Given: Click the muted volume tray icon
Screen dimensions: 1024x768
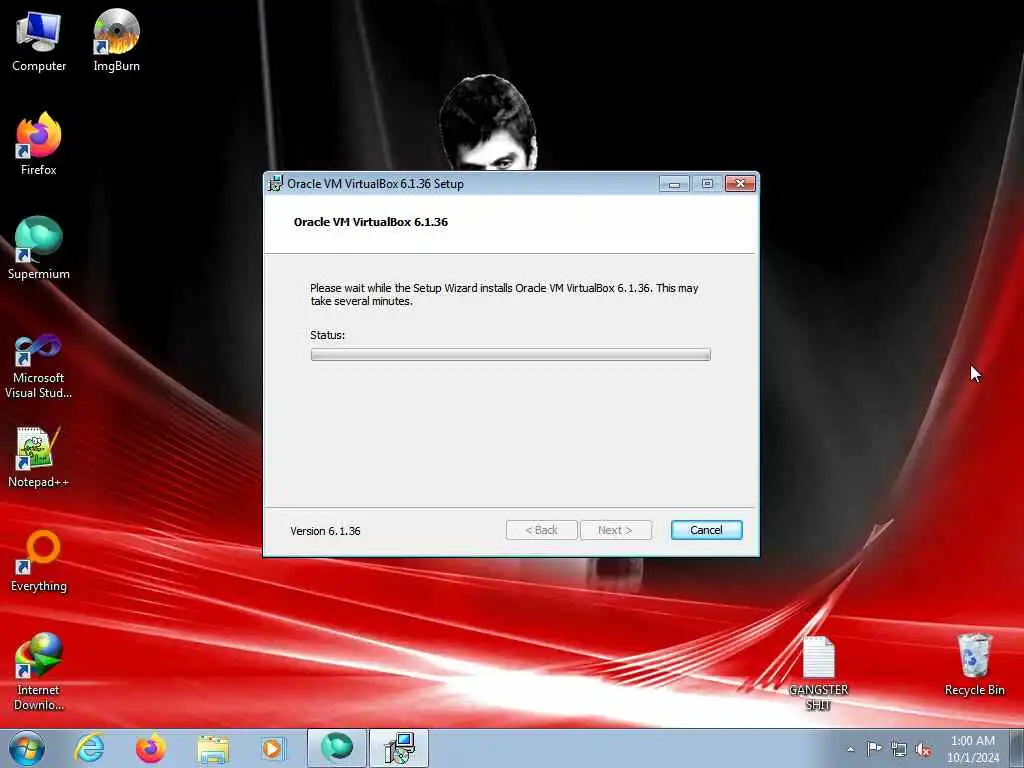Looking at the screenshot, I should pos(923,749).
